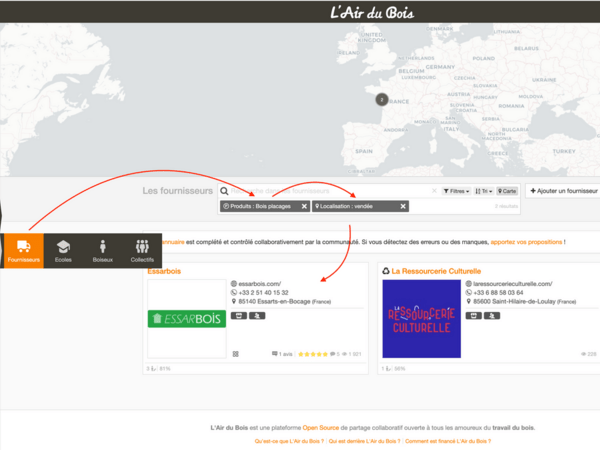Click 'Ajouter un fournisseur' button
Image resolution: width=600 pixels, height=450 pixels.
tap(562, 190)
